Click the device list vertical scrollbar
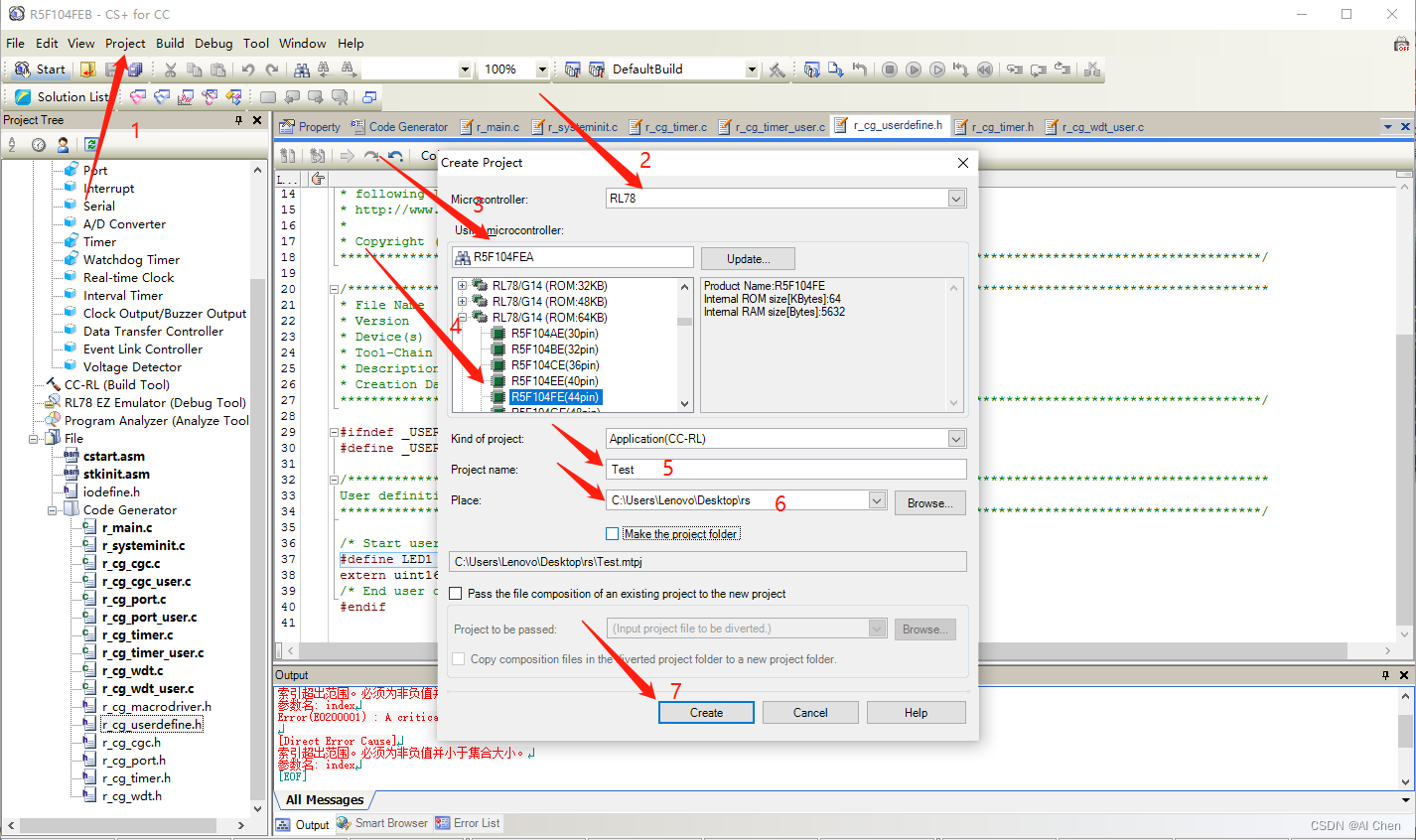The width and height of the screenshot is (1416, 840). pos(684,345)
